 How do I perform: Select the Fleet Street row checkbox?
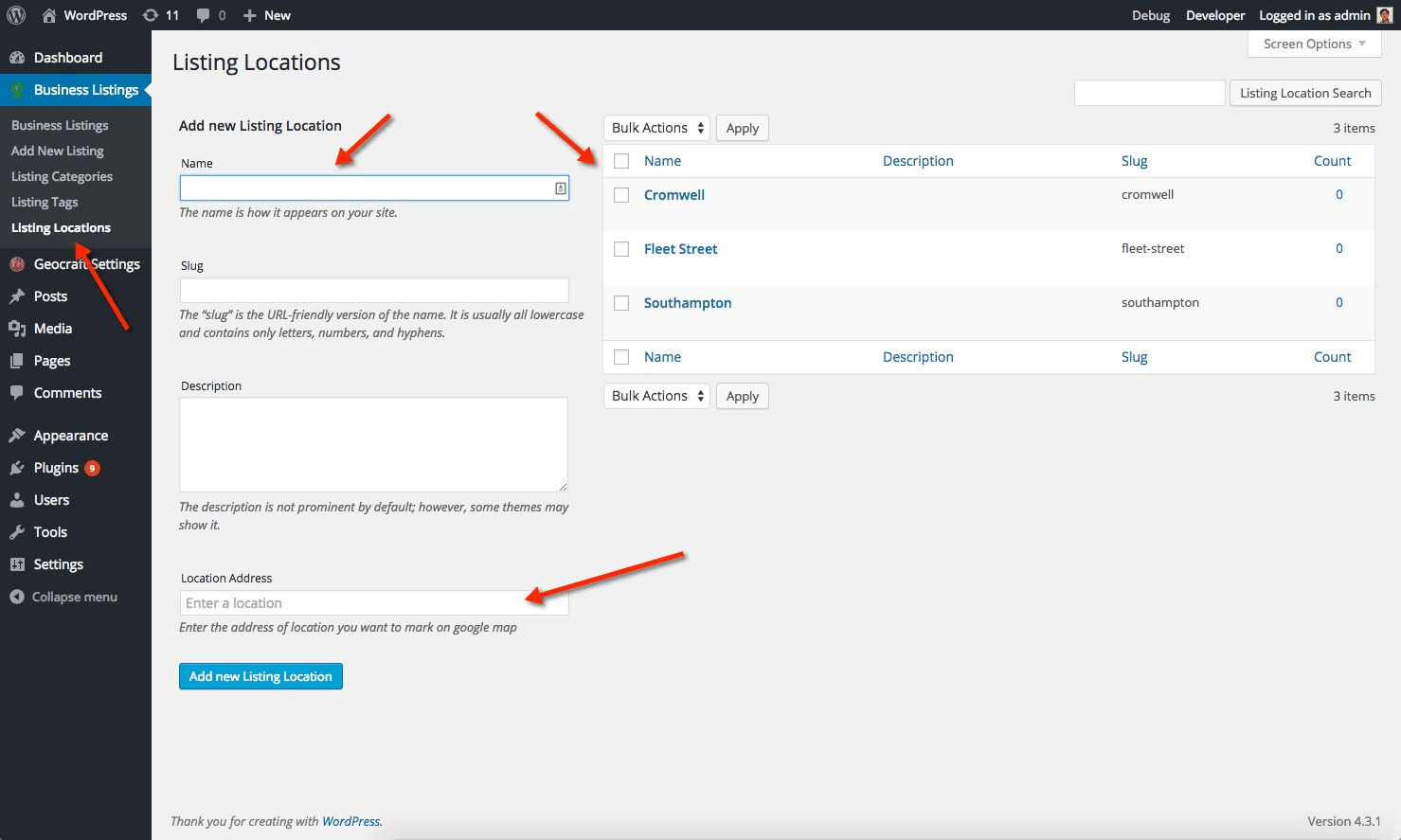621,249
